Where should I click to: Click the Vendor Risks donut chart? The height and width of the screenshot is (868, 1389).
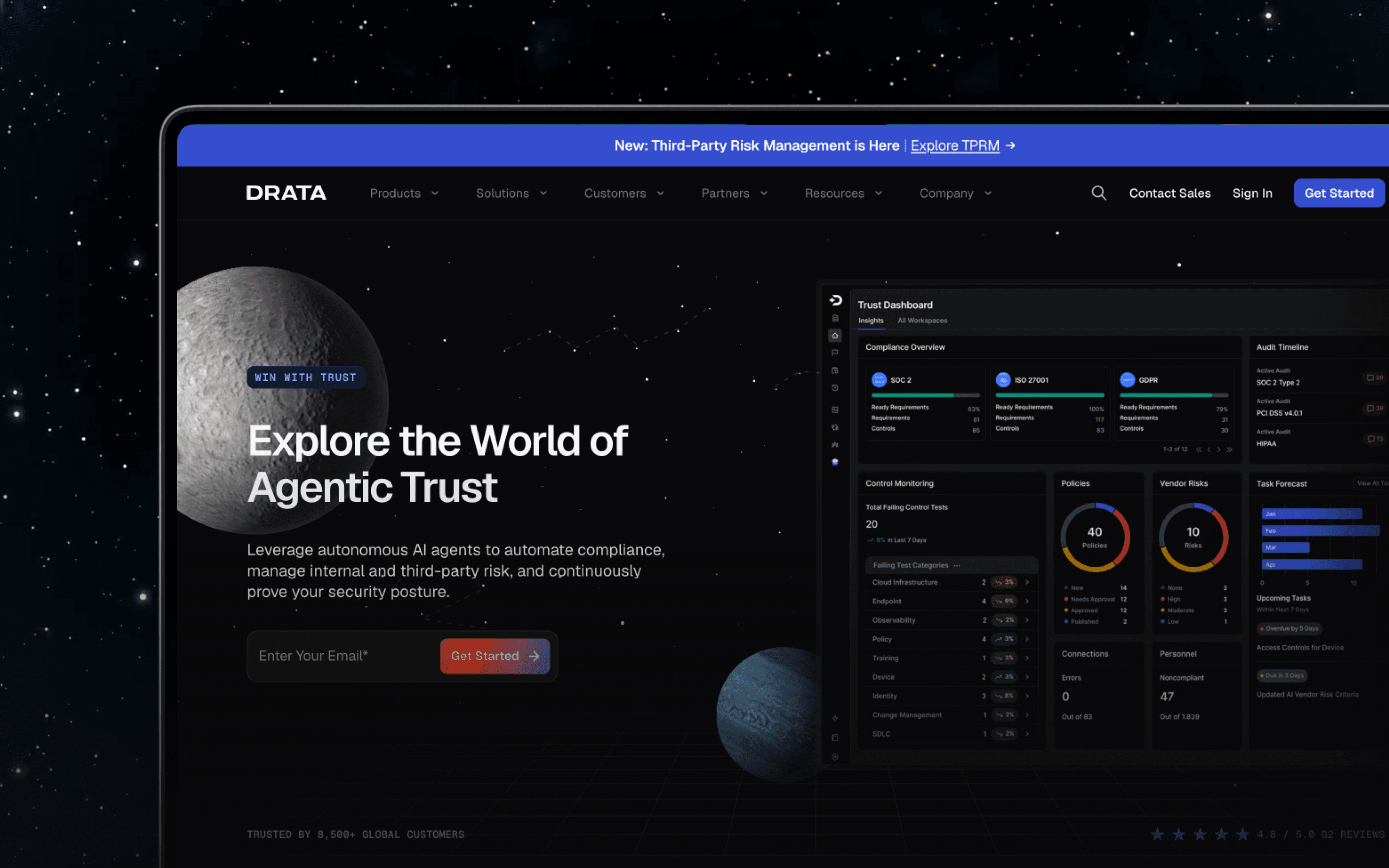point(1193,537)
